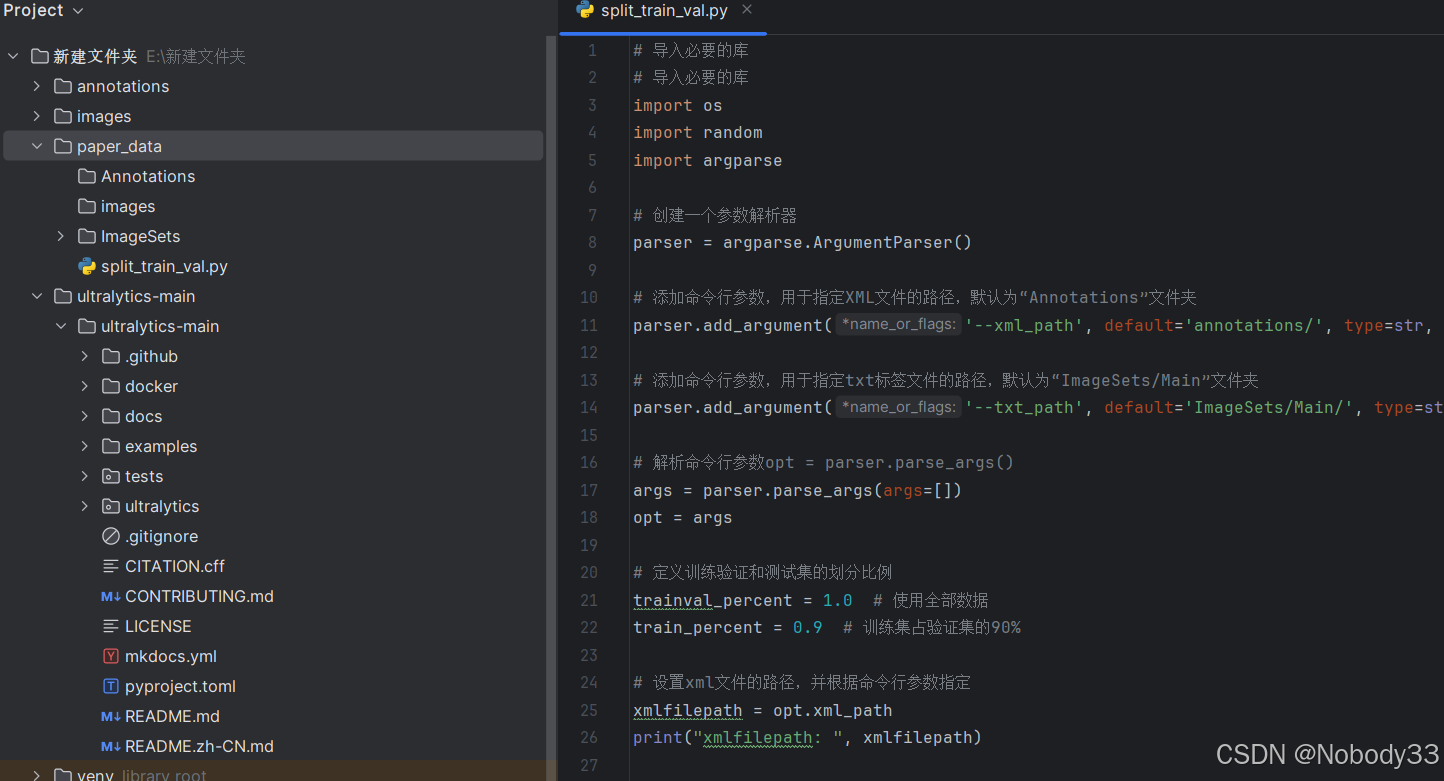Collapse the paper_data folder arrow
Image resolution: width=1444 pixels, height=781 pixels.
(37, 146)
